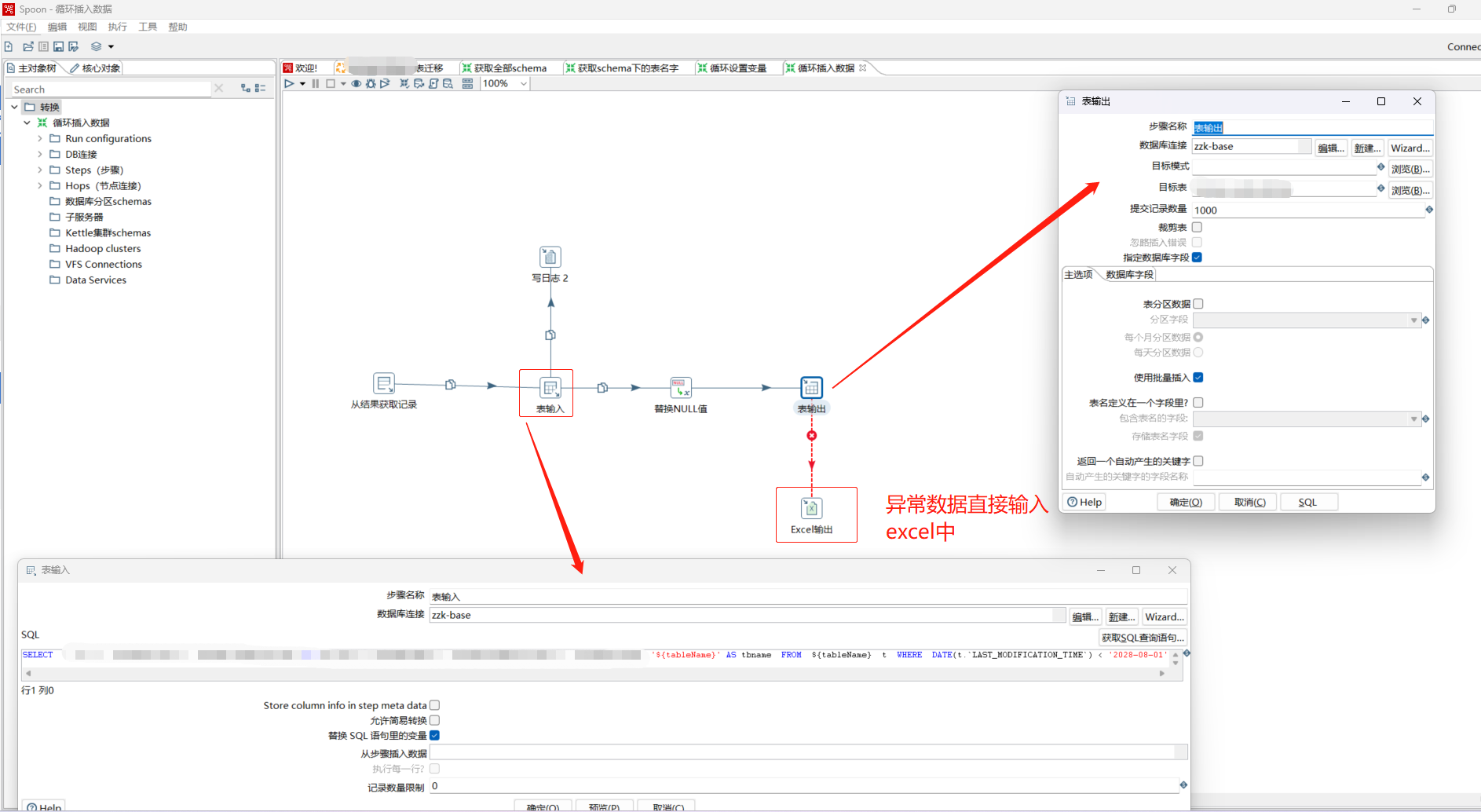Clear the Search box with the X icon
The width and height of the screenshot is (1481, 812).
pos(219,88)
